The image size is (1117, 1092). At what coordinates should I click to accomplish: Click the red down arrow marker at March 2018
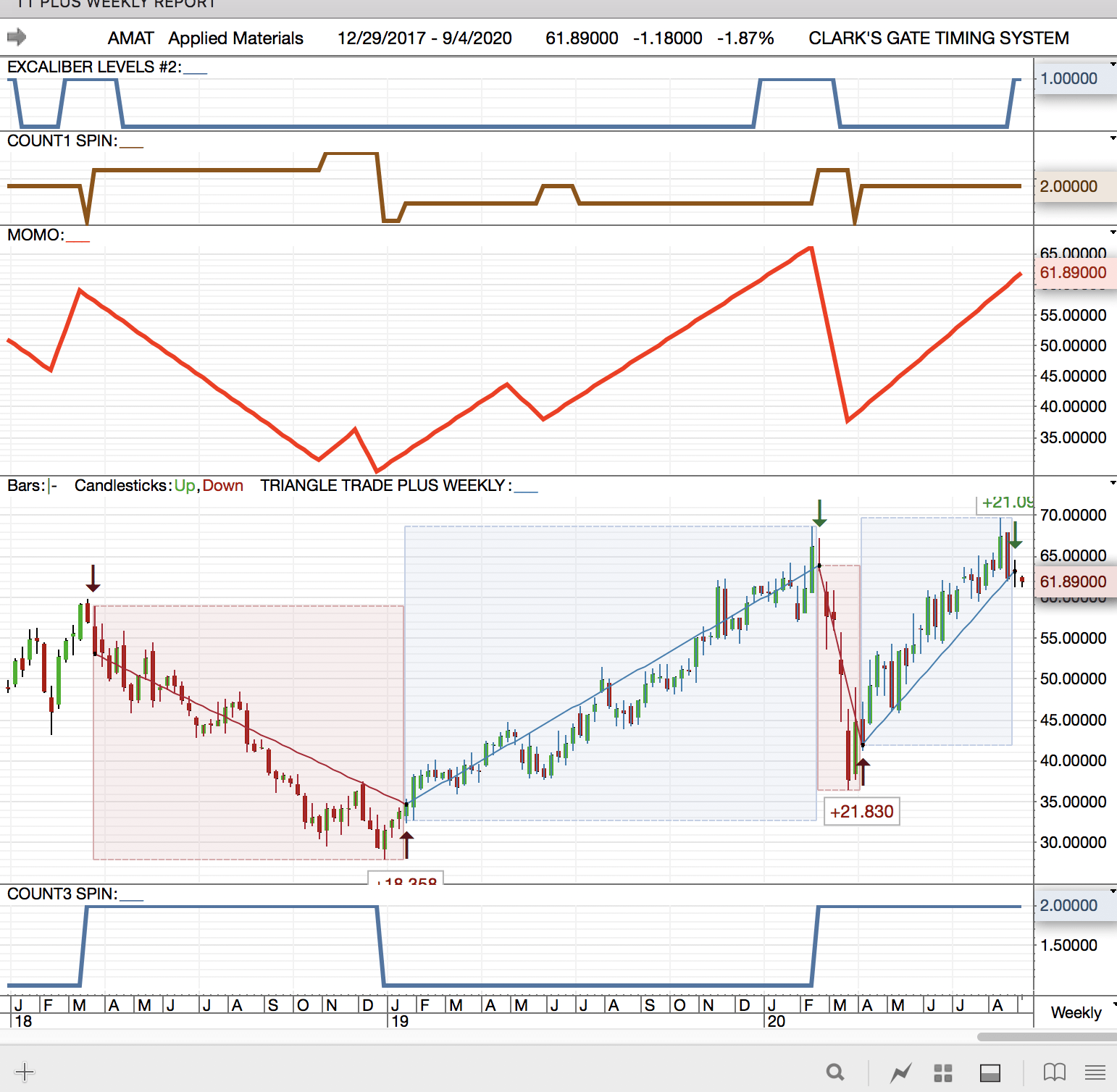[x=93, y=578]
